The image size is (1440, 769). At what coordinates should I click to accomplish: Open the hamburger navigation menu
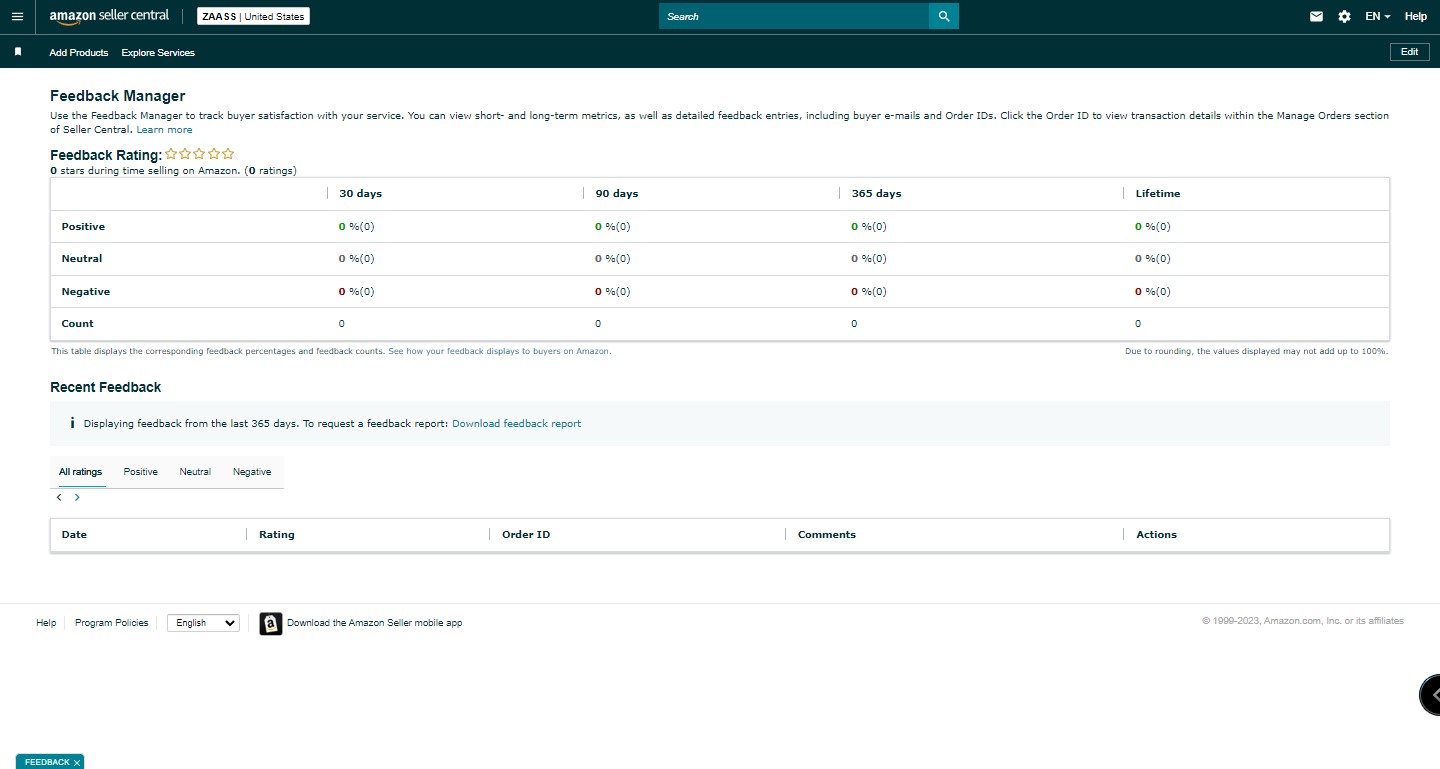tap(17, 17)
